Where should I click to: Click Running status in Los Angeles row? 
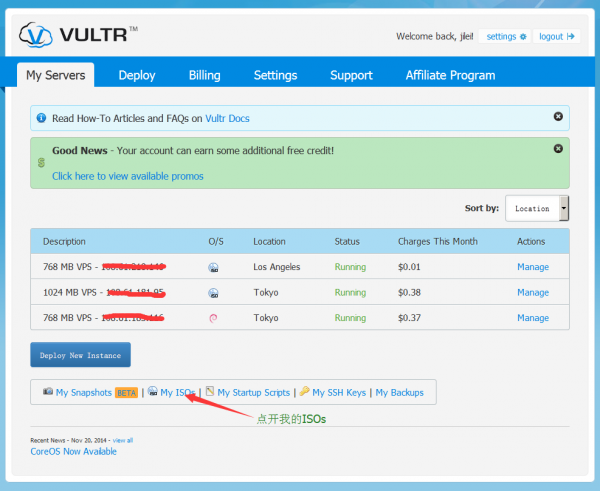coord(350,267)
